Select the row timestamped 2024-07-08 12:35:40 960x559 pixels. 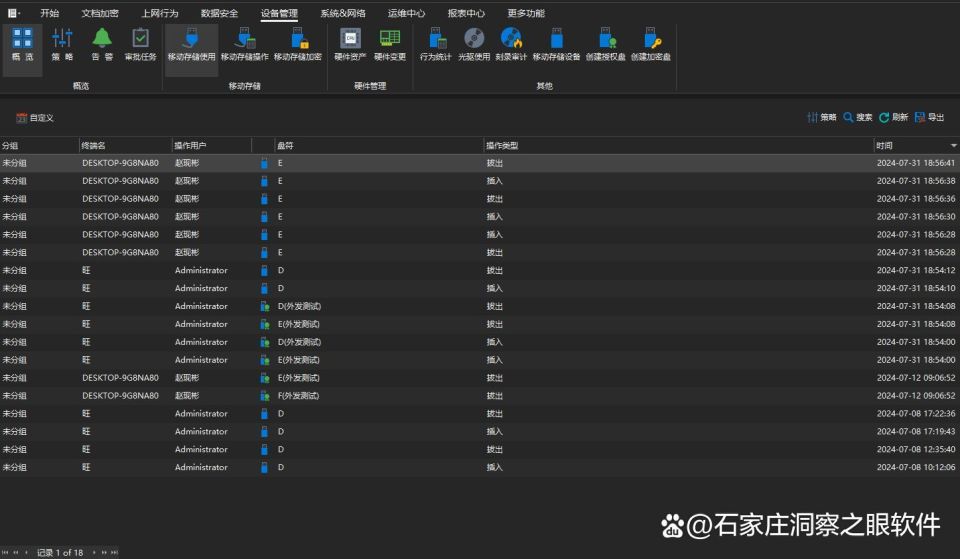(x=480, y=449)
